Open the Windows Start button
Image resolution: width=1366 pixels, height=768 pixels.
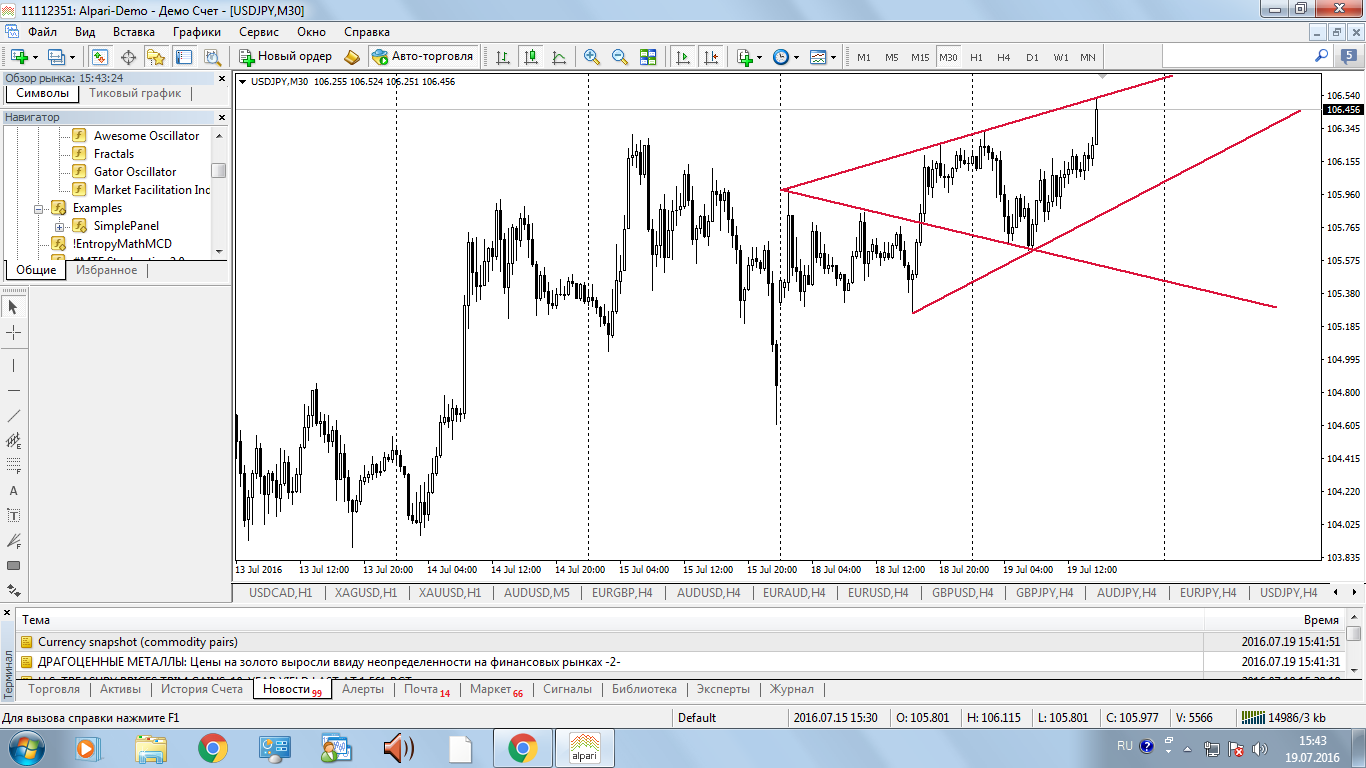coord(24,748)
